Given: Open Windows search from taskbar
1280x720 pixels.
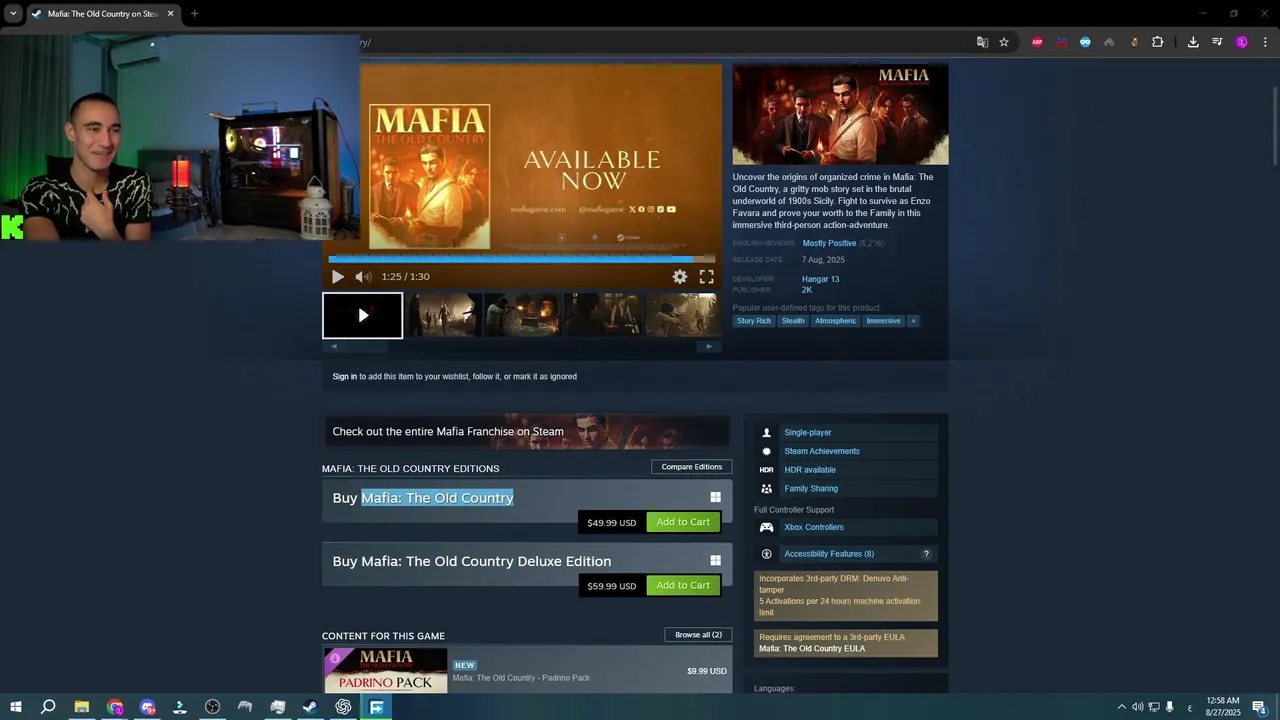Looking at the screenshot, I should (47, 707).
